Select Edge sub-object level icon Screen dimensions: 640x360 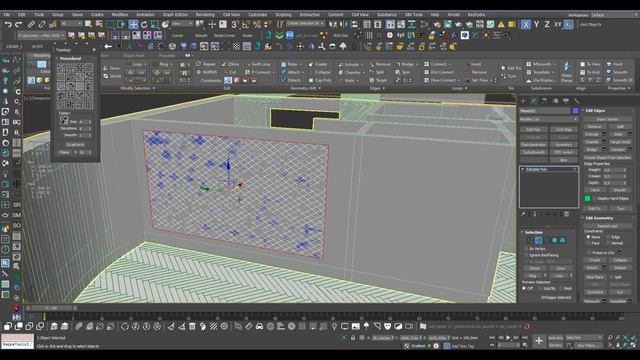tap(539, 240)
